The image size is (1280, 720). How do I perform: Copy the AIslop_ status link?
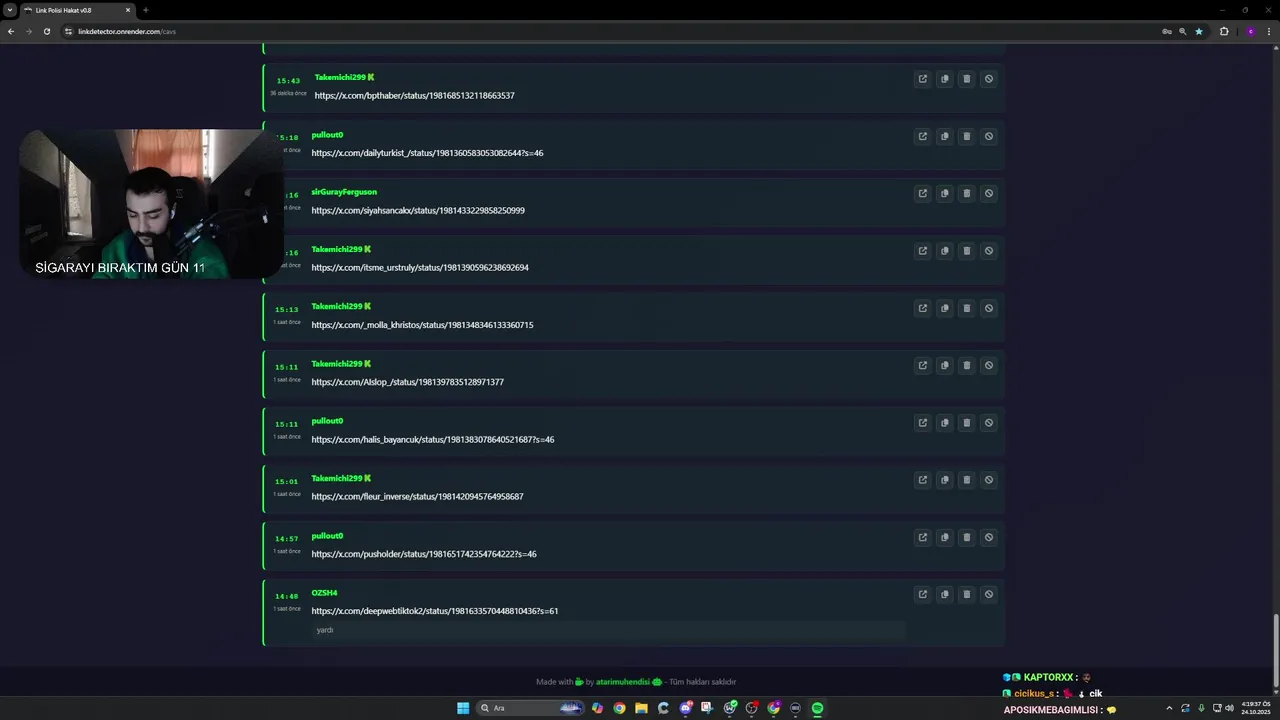944,365
